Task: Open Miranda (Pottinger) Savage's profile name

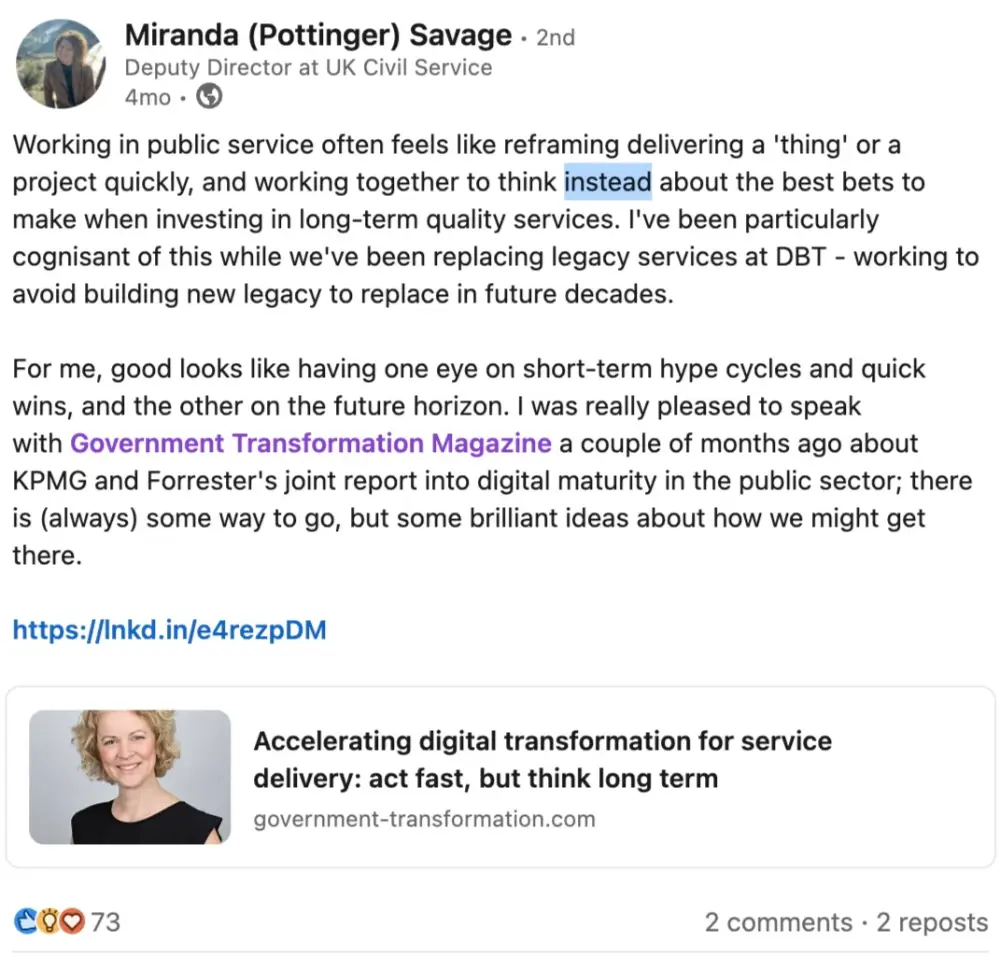Action: point(318,36)
